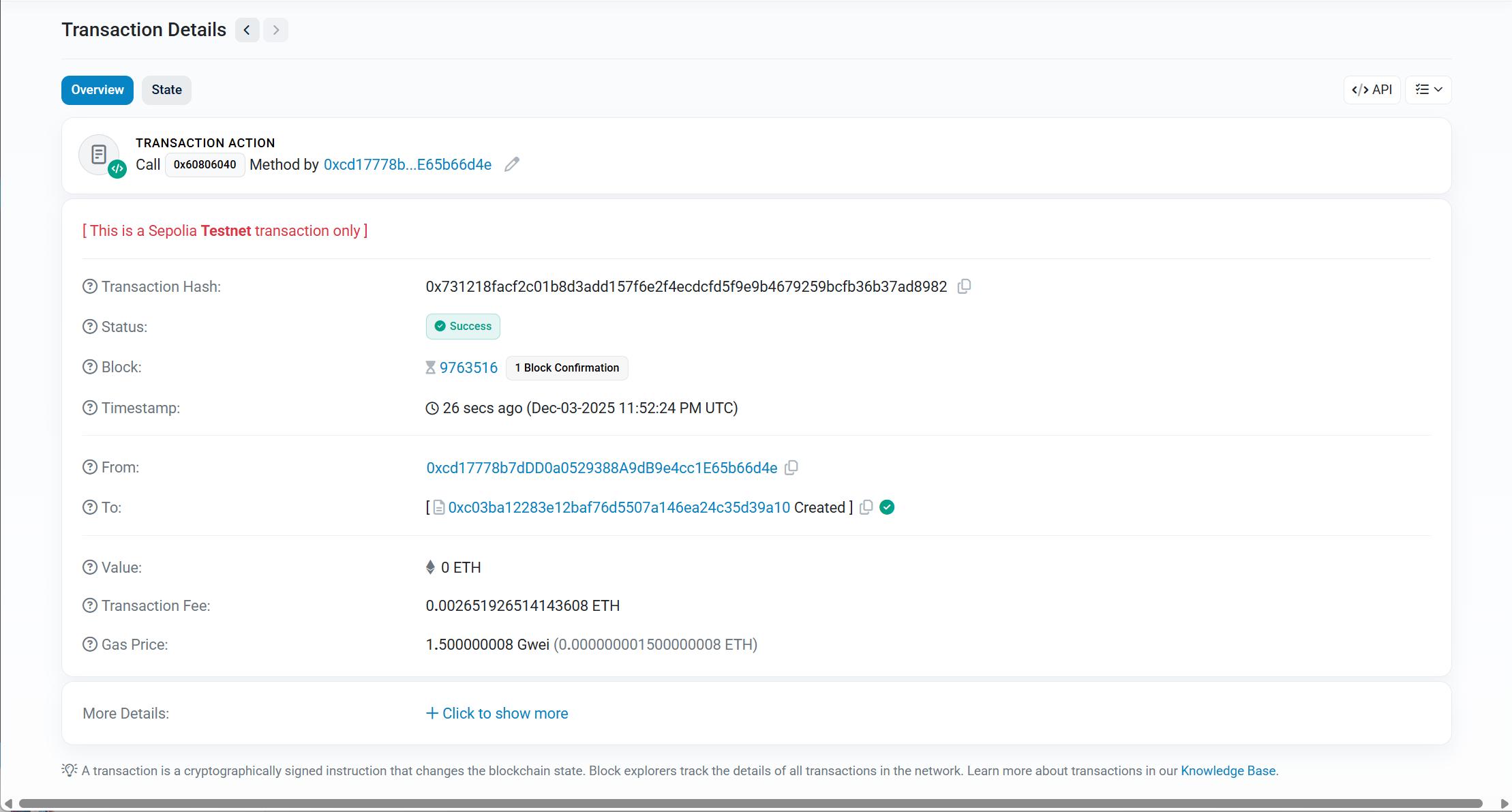This screenshot has height=812, width=1512.
Task: Click the help icon next to Timestamp
Action: tap(90, 408)
